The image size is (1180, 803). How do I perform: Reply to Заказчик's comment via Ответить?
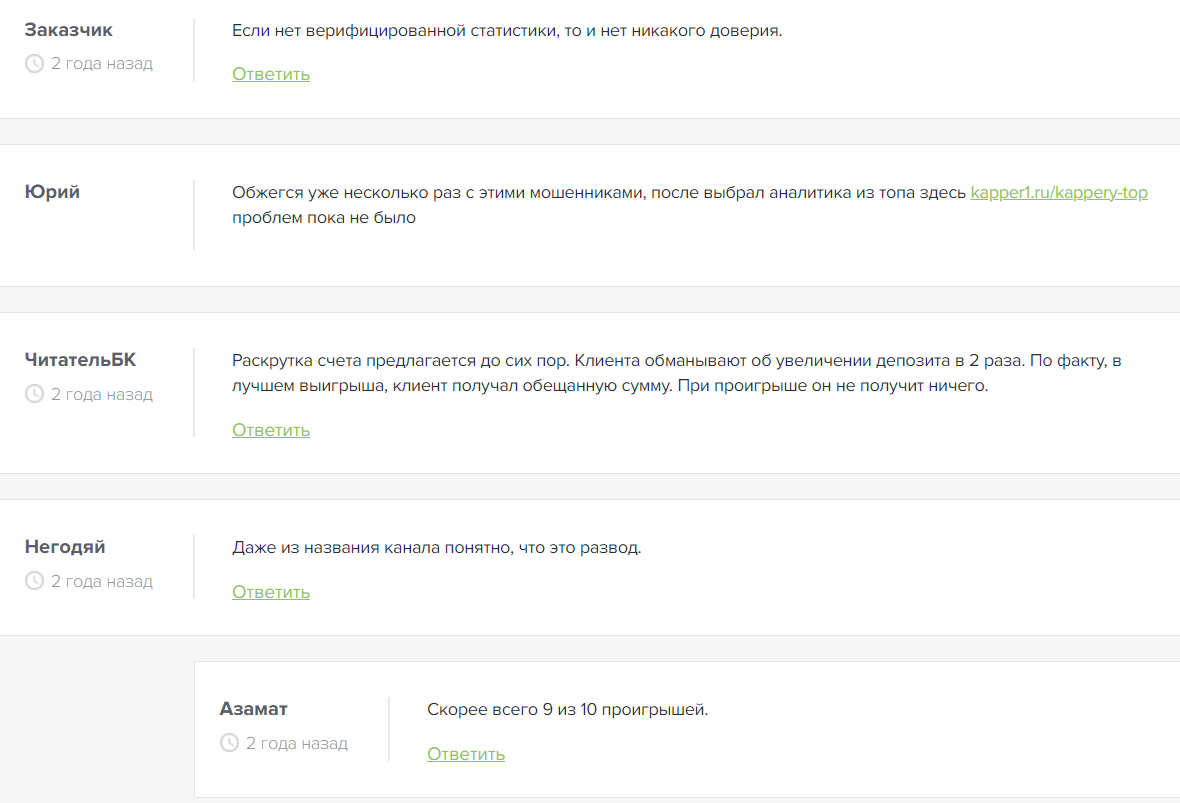point(271,74)
